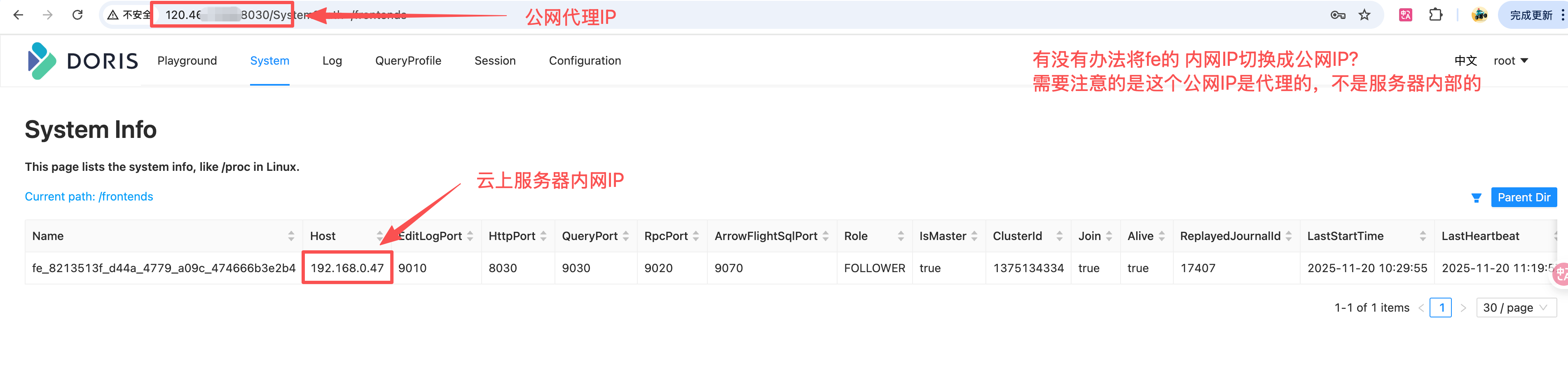Select page 1 in pagination

coord(1441,308)
